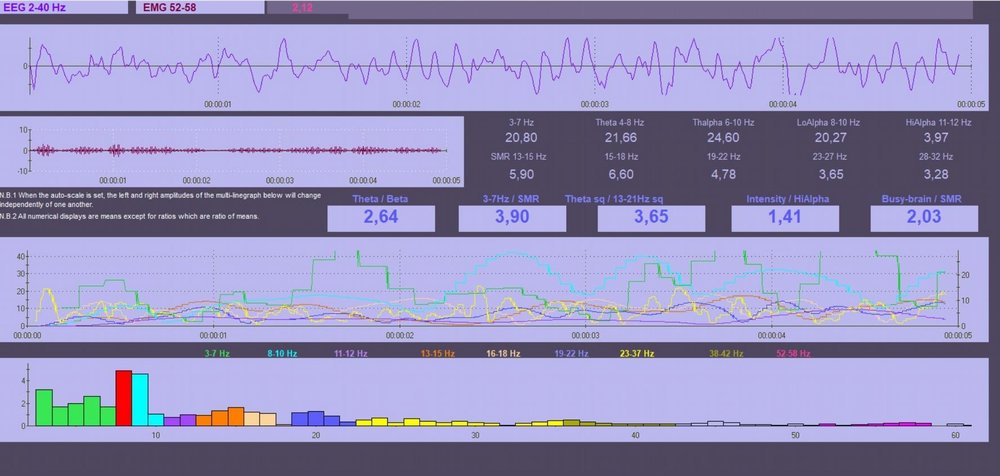Click the 00:00:03 marker on EEG waveform
Viewport: 1000px width, 476px height.
594,103
